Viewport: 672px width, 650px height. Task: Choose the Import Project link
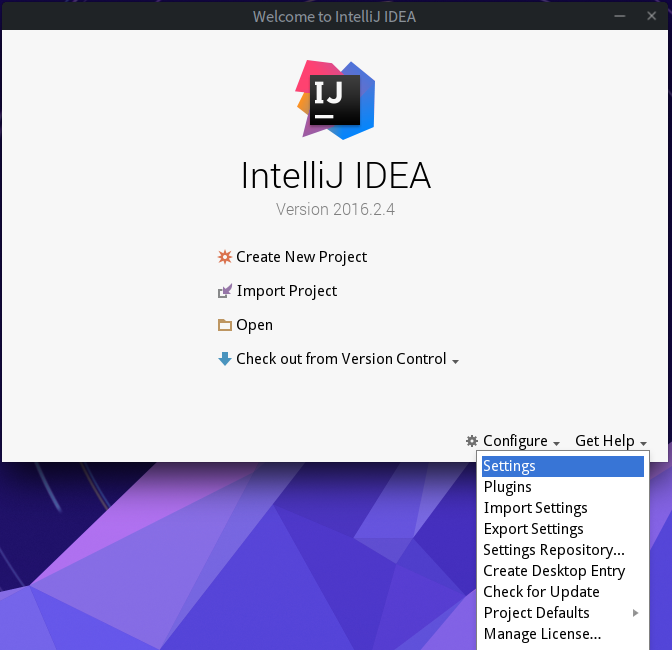(287, 291)
